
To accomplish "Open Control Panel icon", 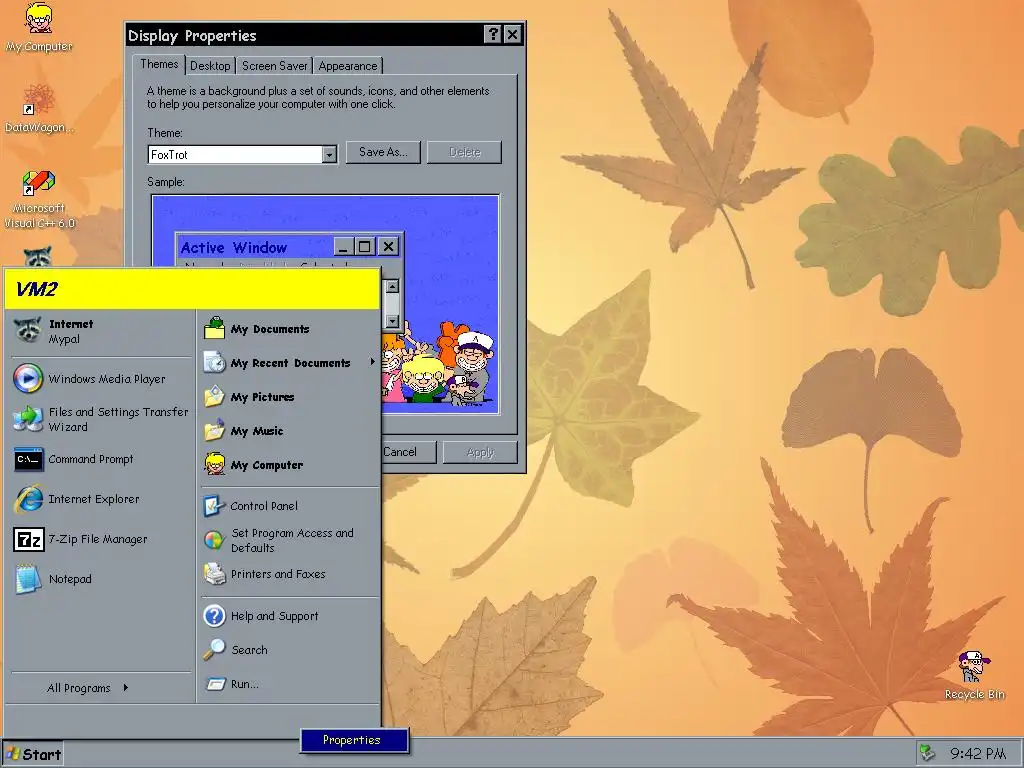I will [x=214, y=505].
